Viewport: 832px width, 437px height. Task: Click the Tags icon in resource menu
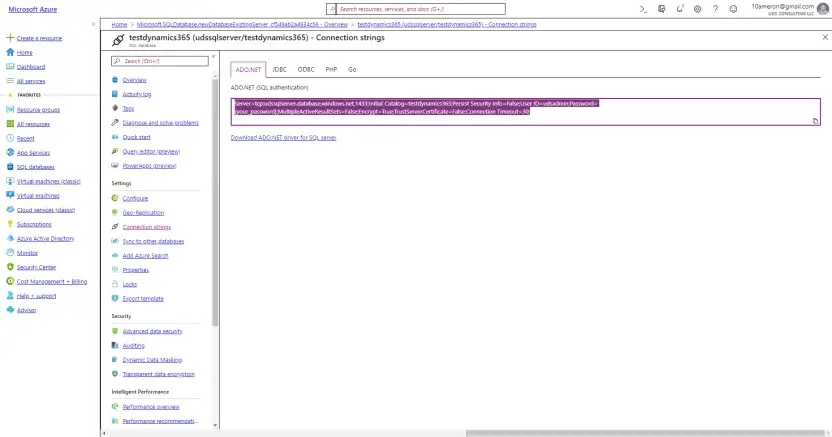(x=115, y=108)
